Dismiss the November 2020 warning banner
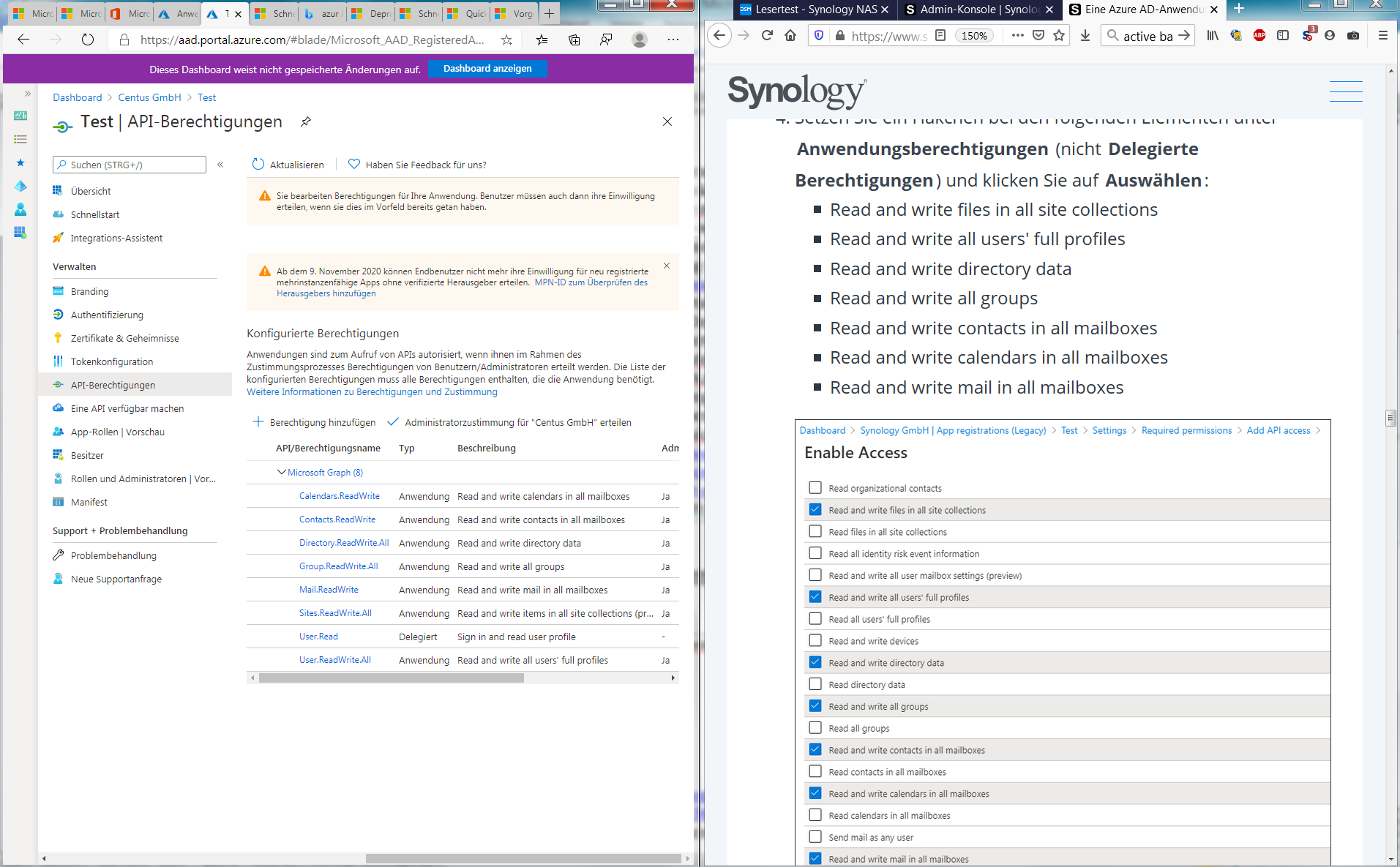The height and width of the screenshot is (867, 1400). (x=667, y=266)
